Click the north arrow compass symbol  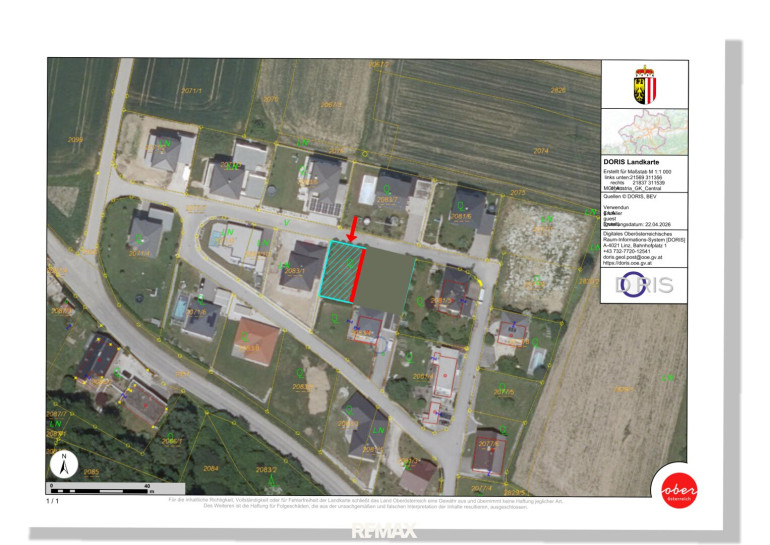click(63, 465)
